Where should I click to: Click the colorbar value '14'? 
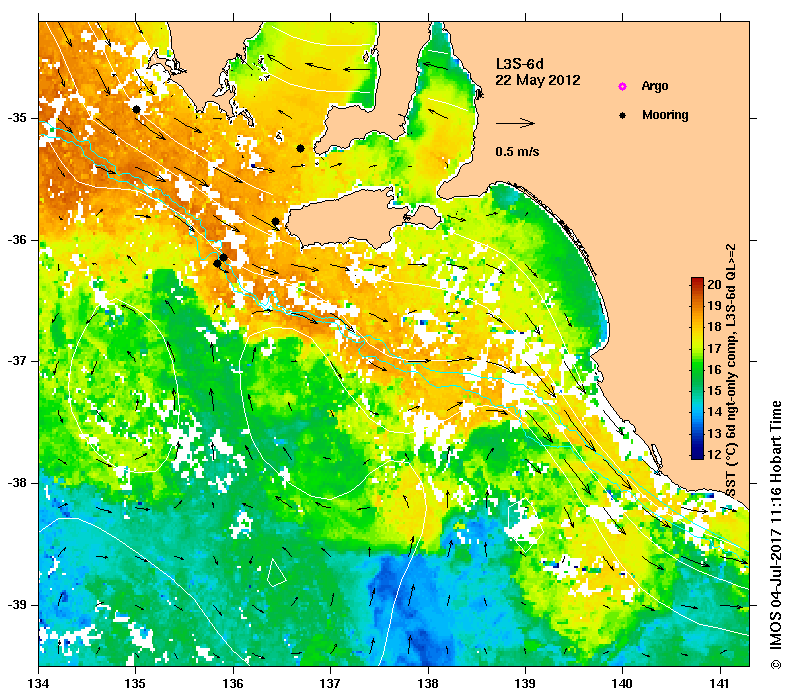point(714,412)
